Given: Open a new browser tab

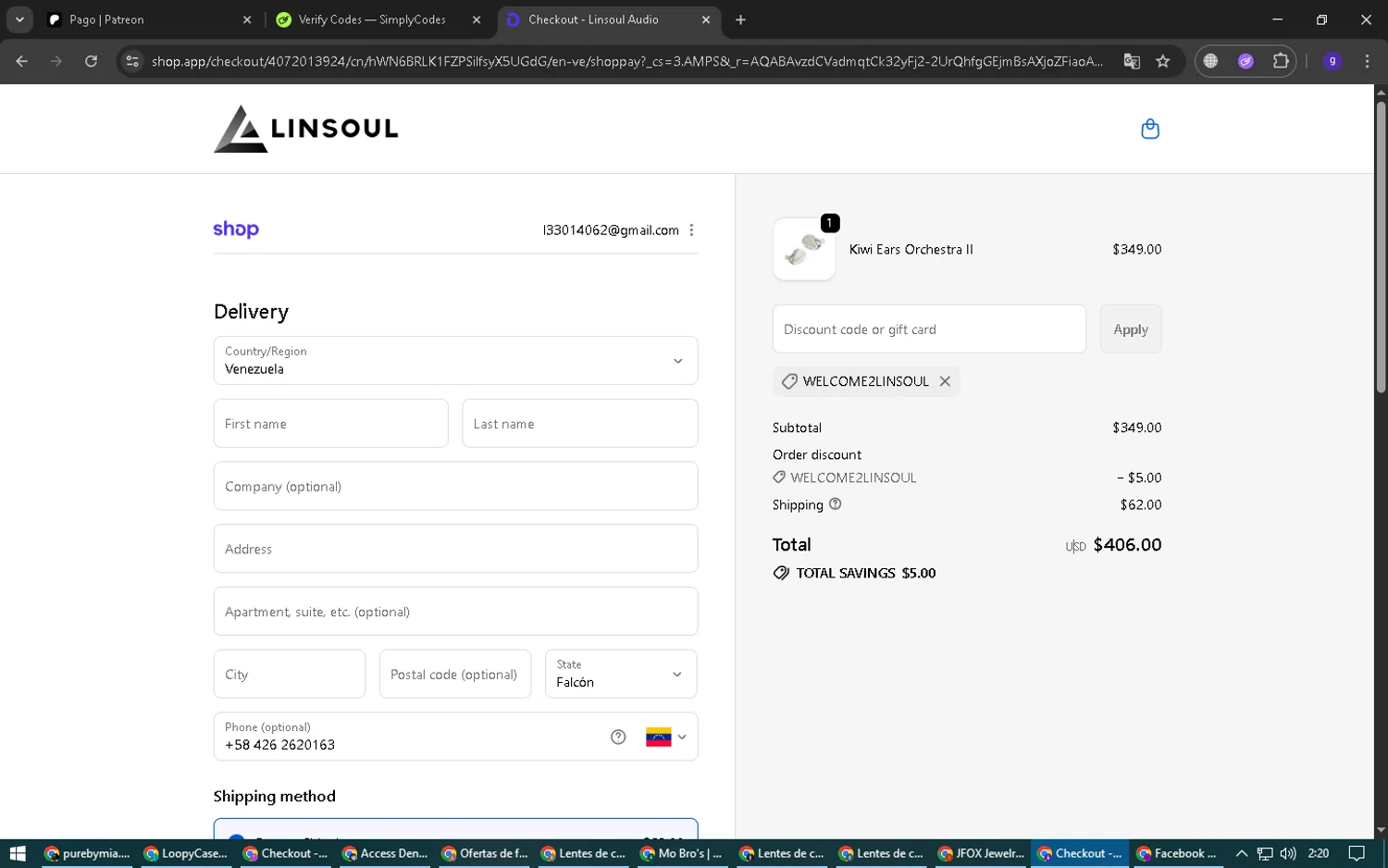Looking at the screenshot, I should coord(740,19).
